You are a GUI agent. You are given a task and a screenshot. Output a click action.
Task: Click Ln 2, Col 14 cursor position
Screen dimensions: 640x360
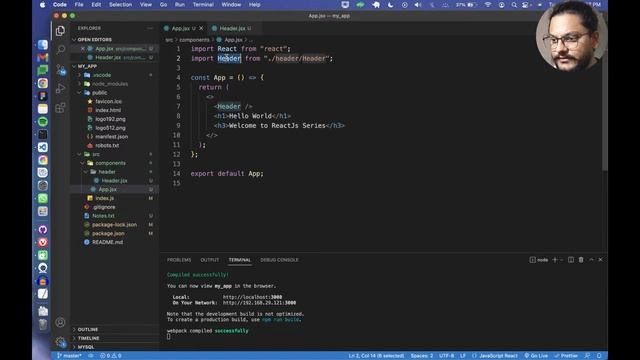click(x=376, y=356)
